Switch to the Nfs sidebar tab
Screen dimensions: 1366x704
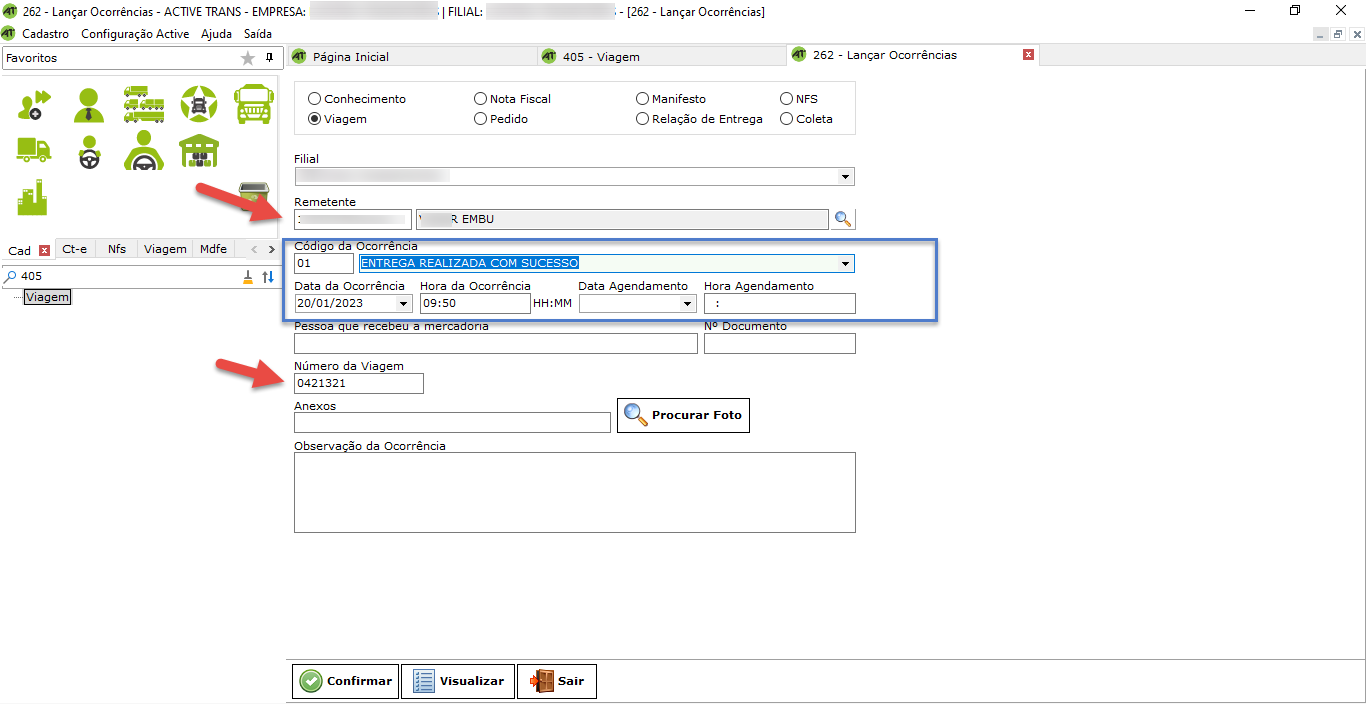117,249
